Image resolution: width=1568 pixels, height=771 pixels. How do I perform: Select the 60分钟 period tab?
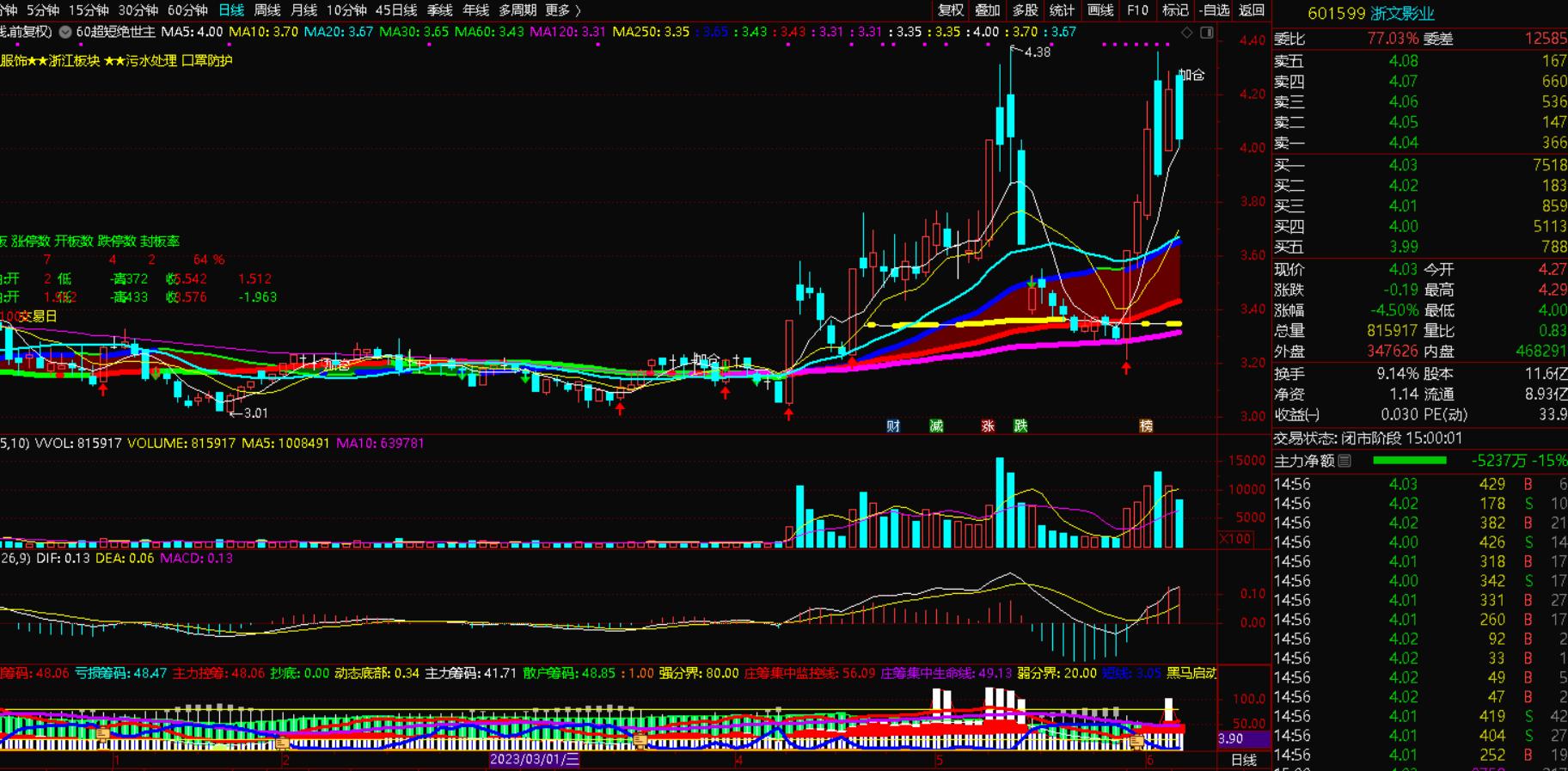[x=187, y=10]
